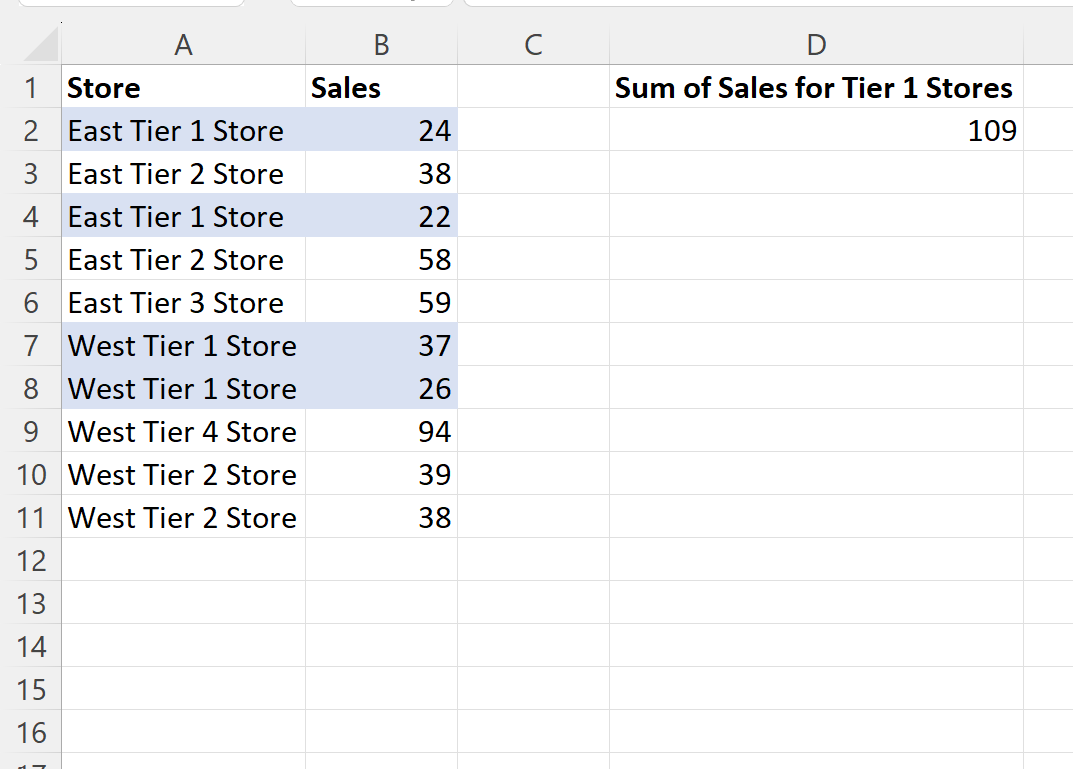Select the highlighted West Tier 1 Store cell

(x=183, y=345)
